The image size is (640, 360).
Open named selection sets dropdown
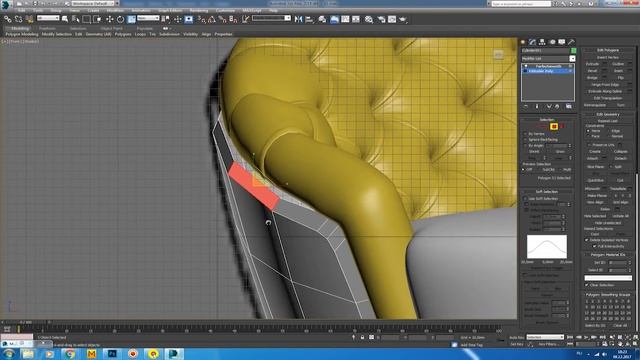point(271,18)
